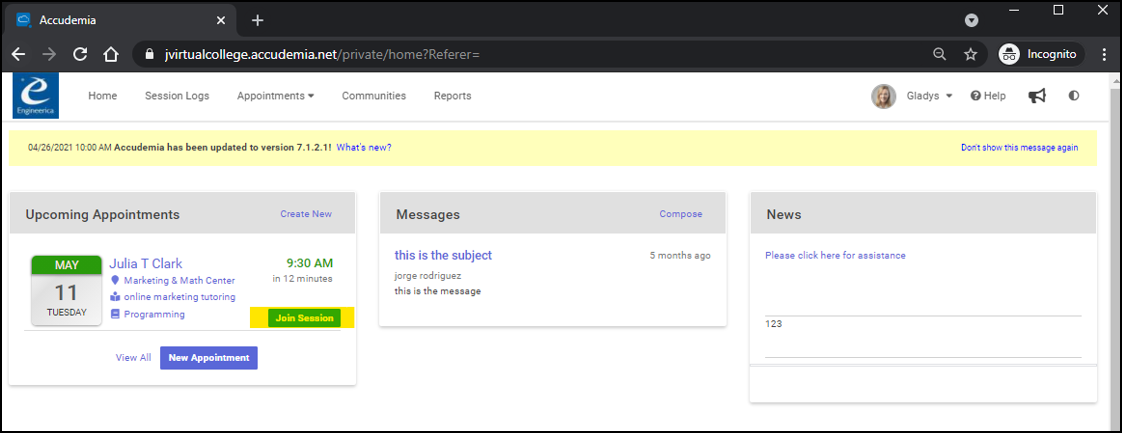
Task: Click Create New in Upcoming Appointments
Action: tap(306, 214)
